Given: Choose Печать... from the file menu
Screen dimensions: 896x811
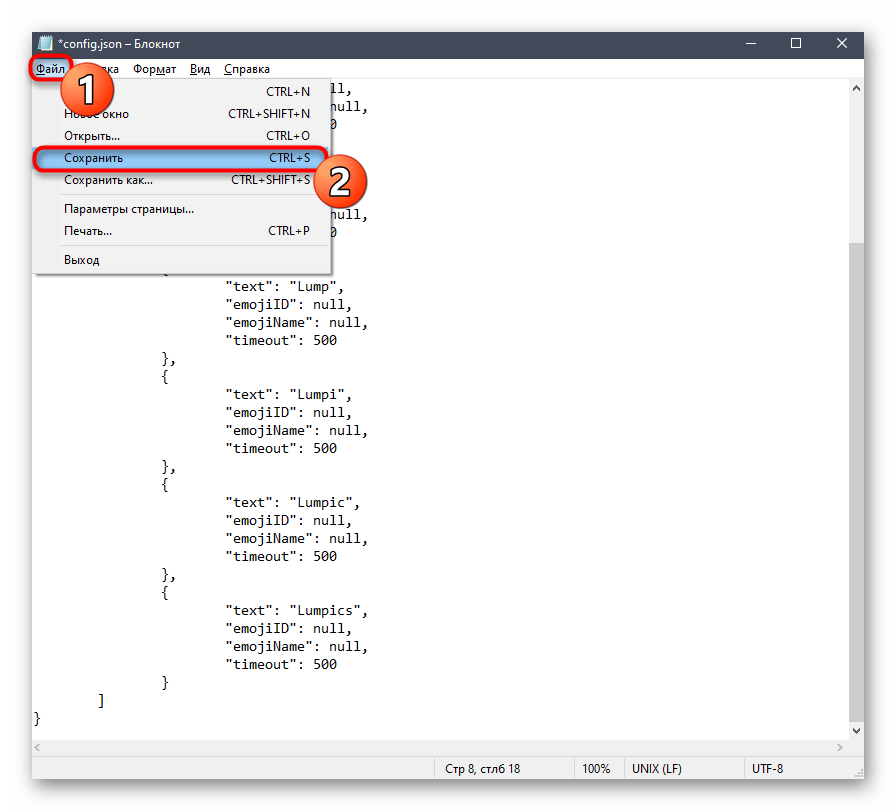Looking at the screenshot, I should pyautogui.click(x=181, y=231).
